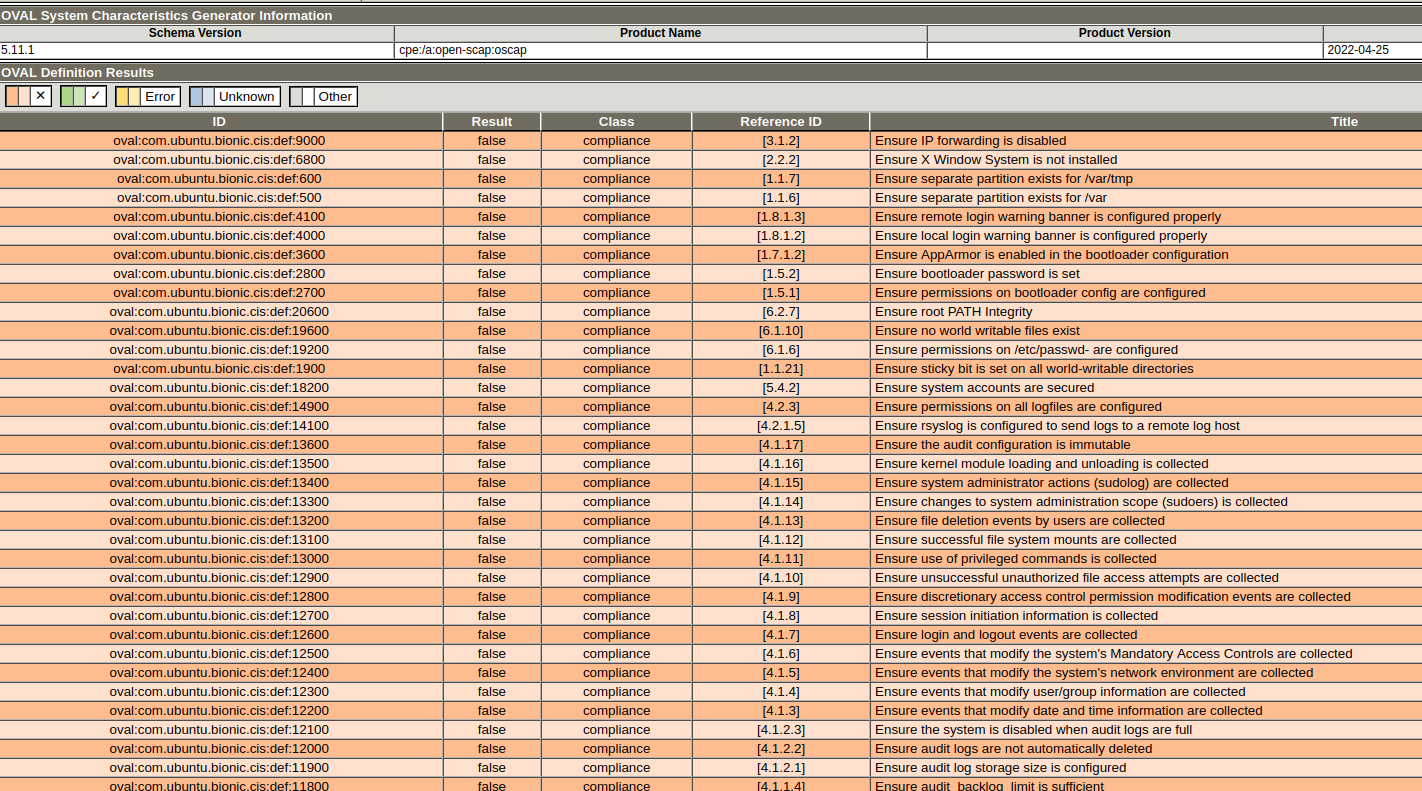Click the Reference ID column header

point(780,121)
